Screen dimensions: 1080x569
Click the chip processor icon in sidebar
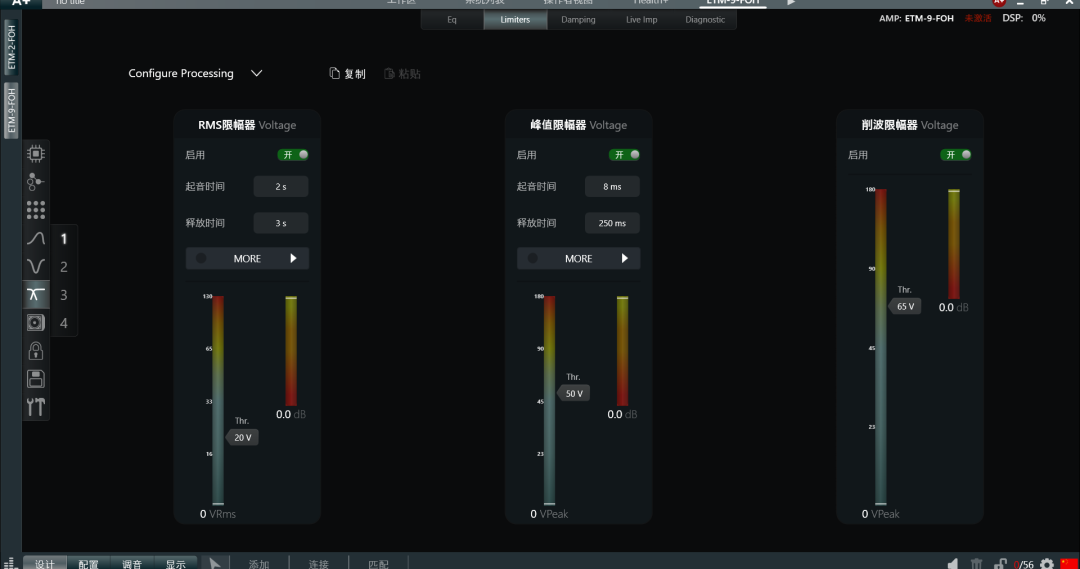coord(36,154)
